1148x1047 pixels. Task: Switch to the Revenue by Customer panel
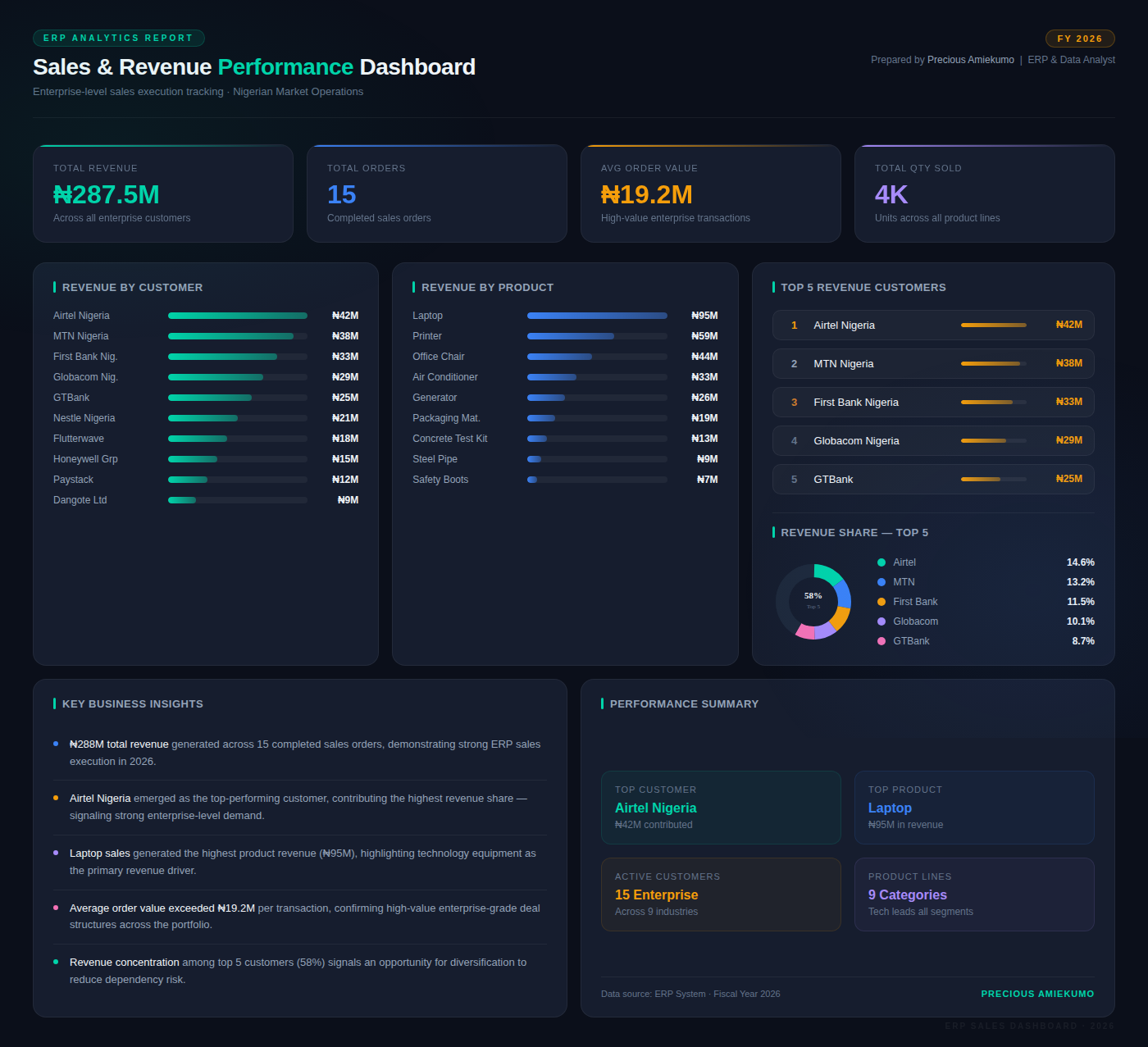(133, 287)
